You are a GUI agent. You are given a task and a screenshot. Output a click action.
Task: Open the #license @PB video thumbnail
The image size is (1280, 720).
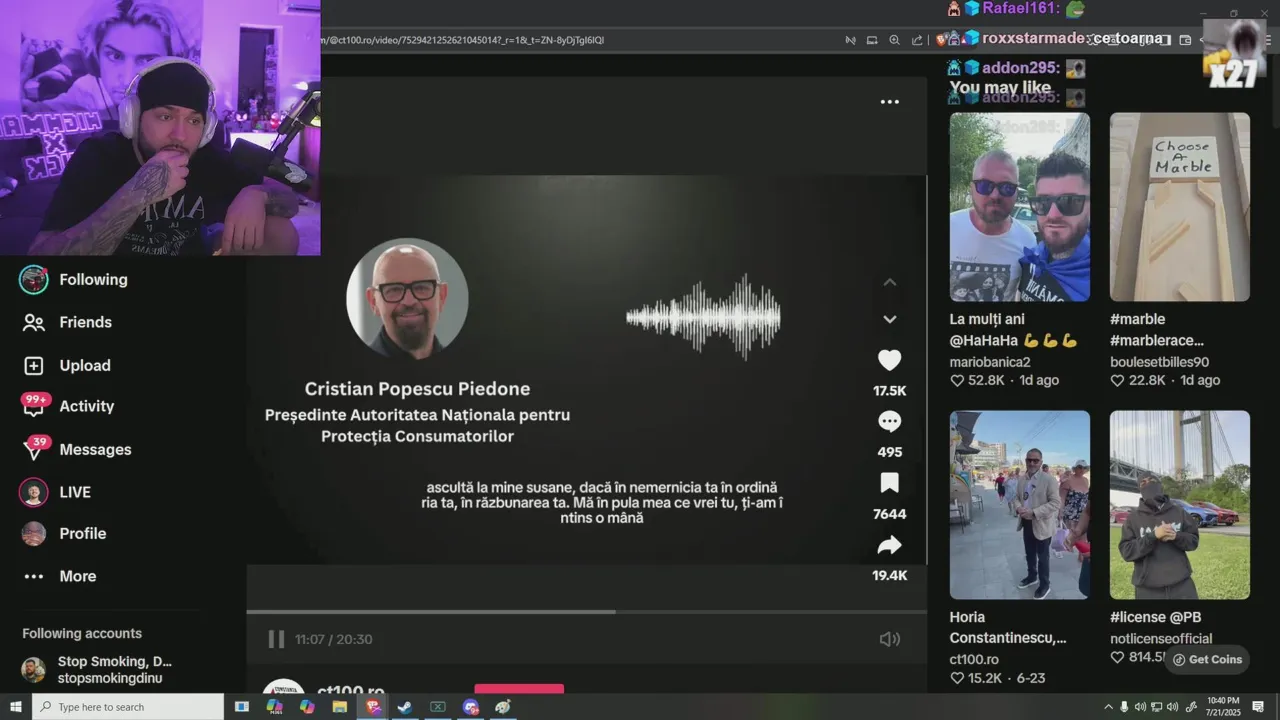[1179, 505]
